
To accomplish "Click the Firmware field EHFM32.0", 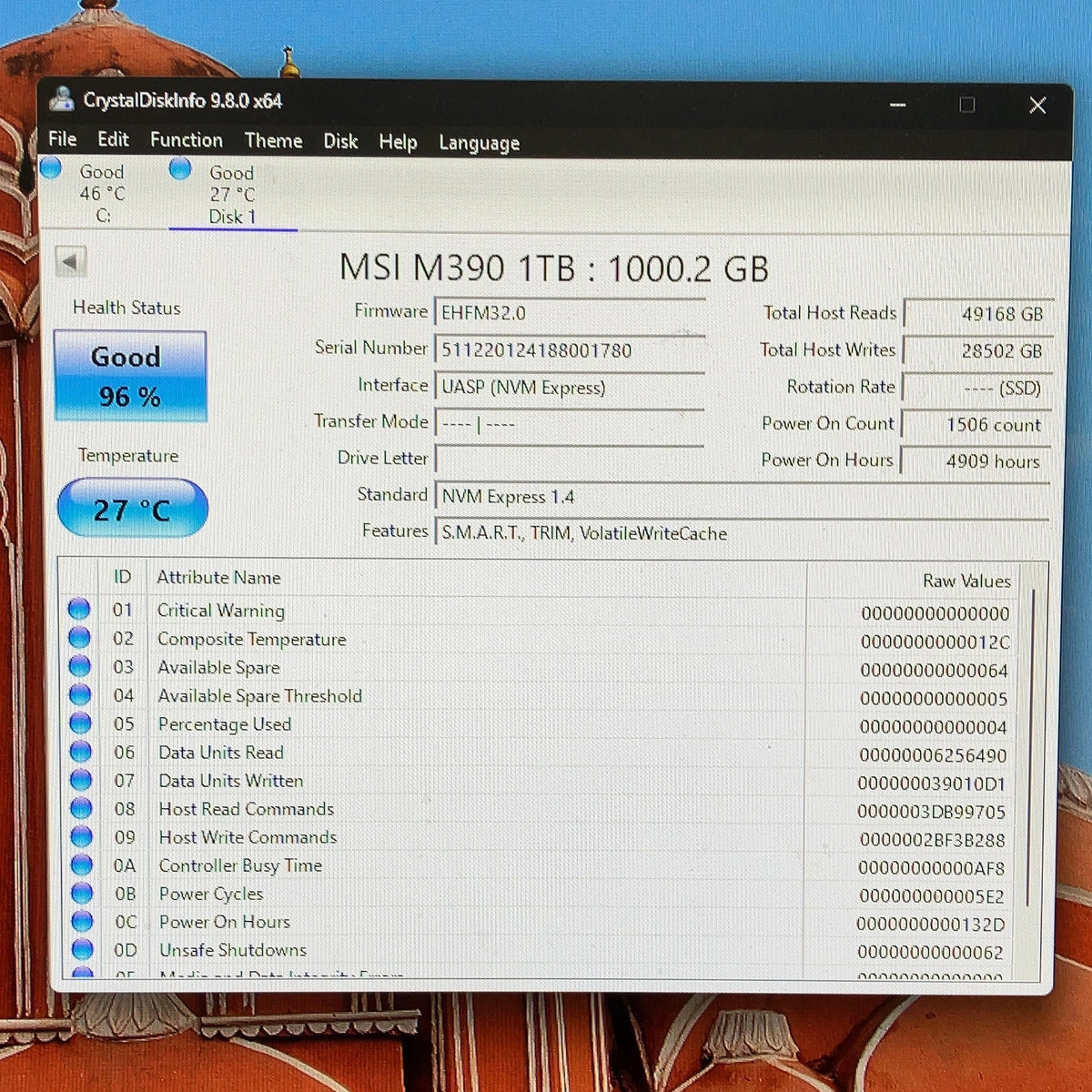I will [570, 313].
